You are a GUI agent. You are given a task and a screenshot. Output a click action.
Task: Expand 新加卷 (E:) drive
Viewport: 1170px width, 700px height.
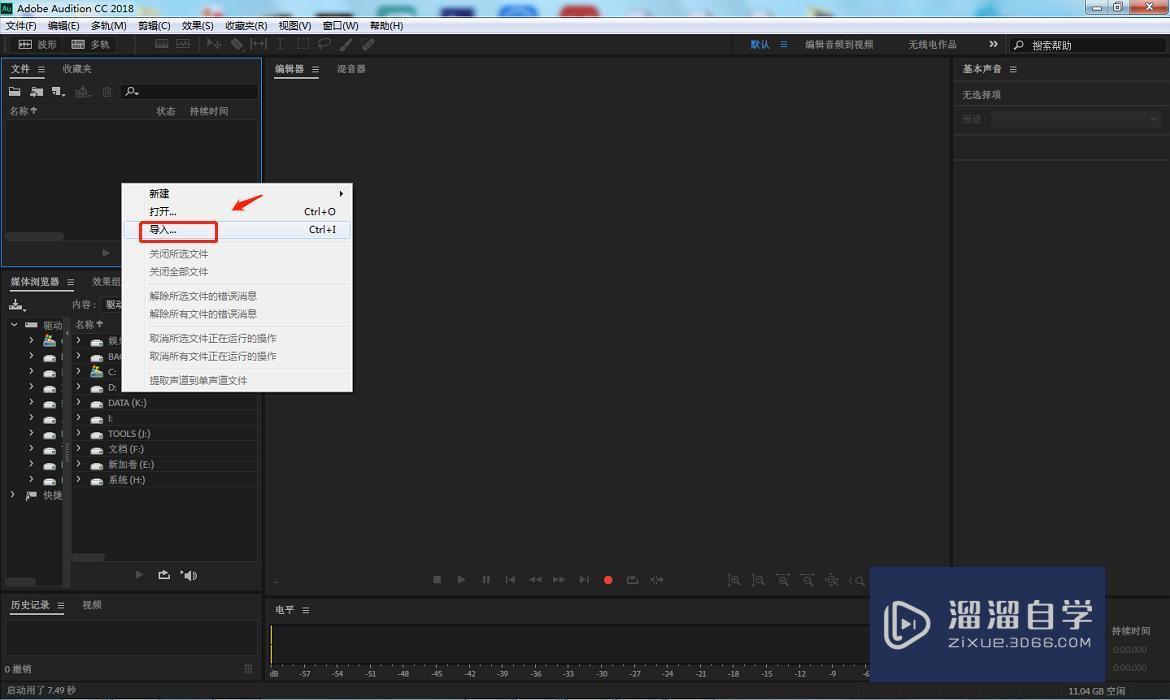coord(78,464)
